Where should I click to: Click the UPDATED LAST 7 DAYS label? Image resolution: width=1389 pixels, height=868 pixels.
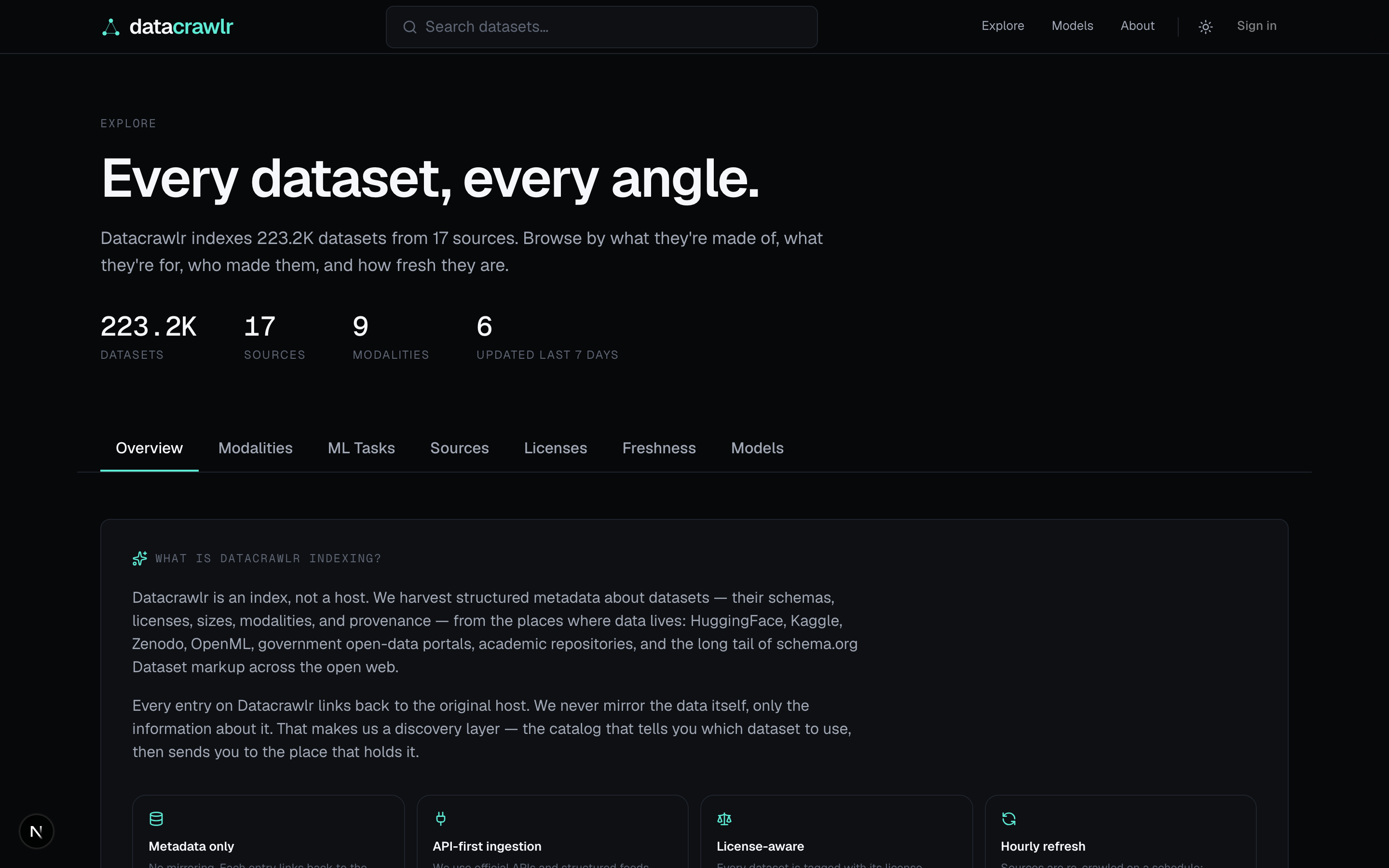point(547,355)
